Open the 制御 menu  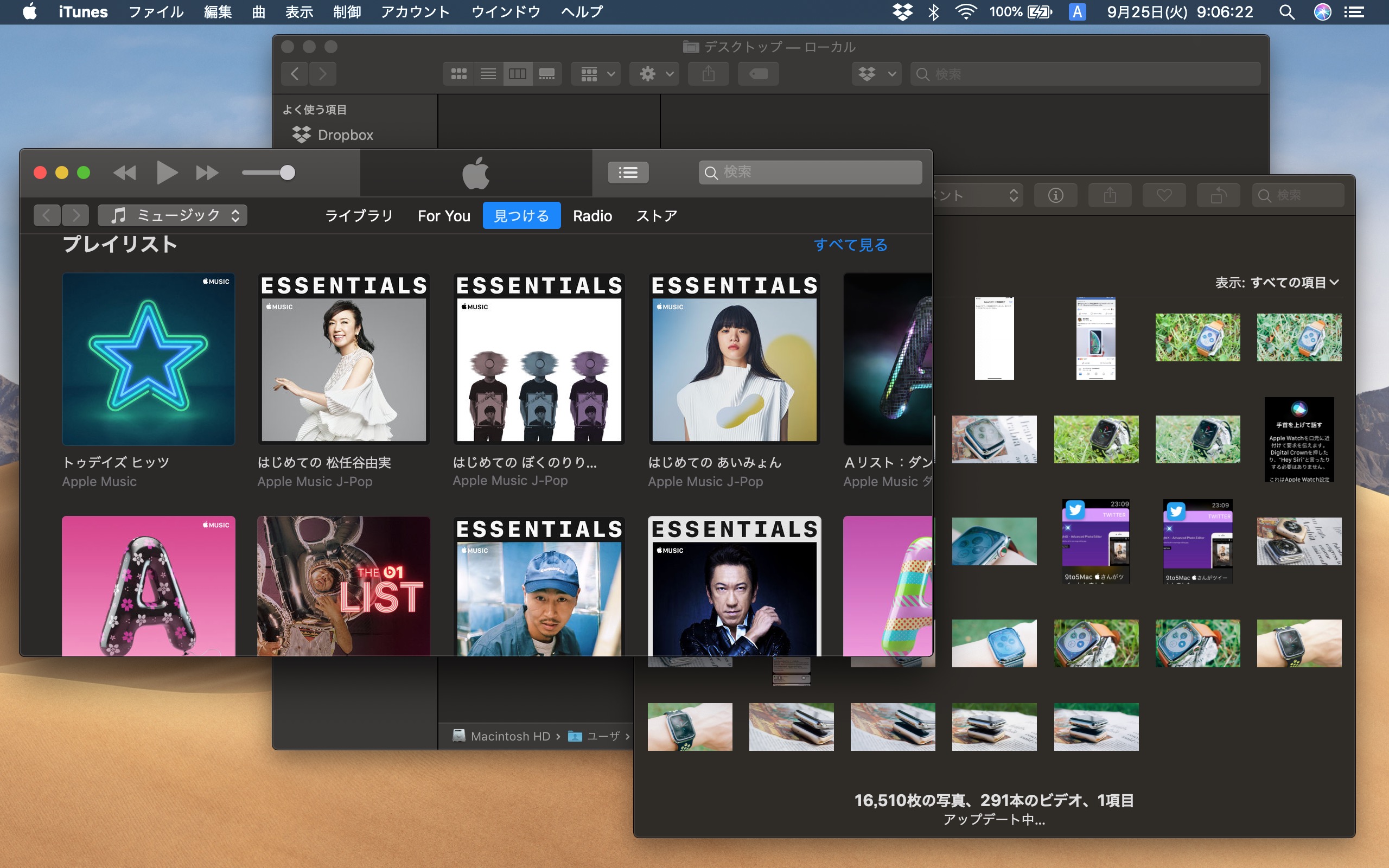pos(347,11)
